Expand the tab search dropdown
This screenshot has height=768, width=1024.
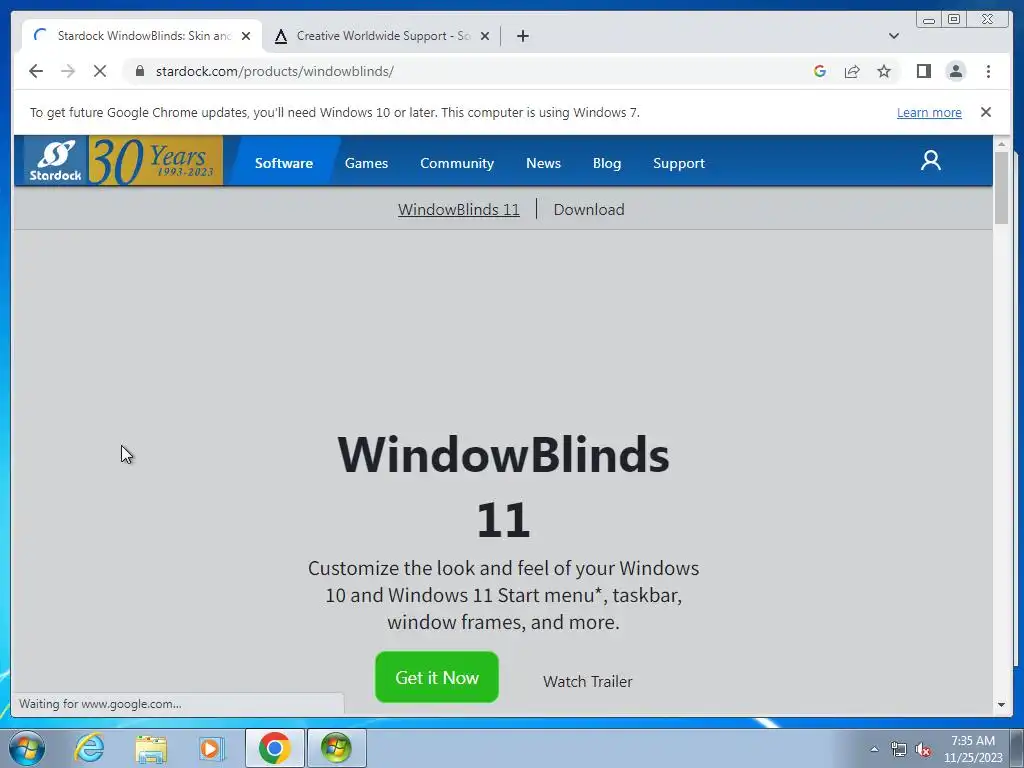[893, 36]
